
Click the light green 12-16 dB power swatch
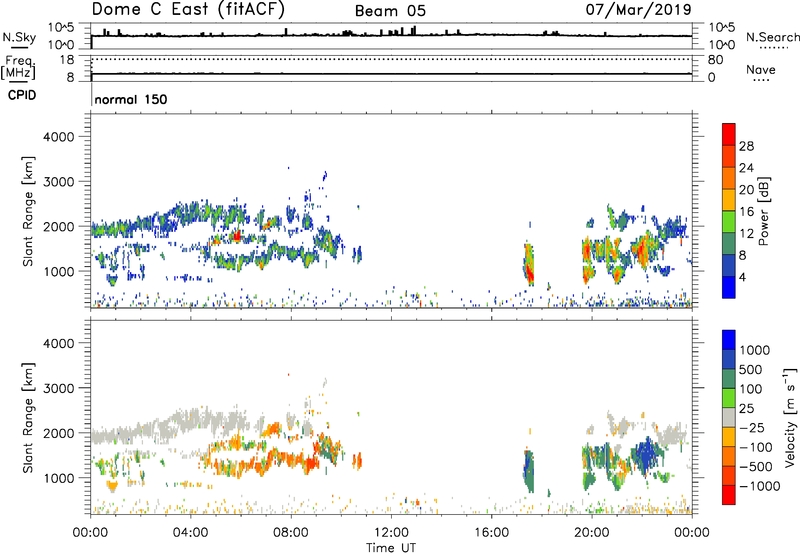(x=729, y=221)
